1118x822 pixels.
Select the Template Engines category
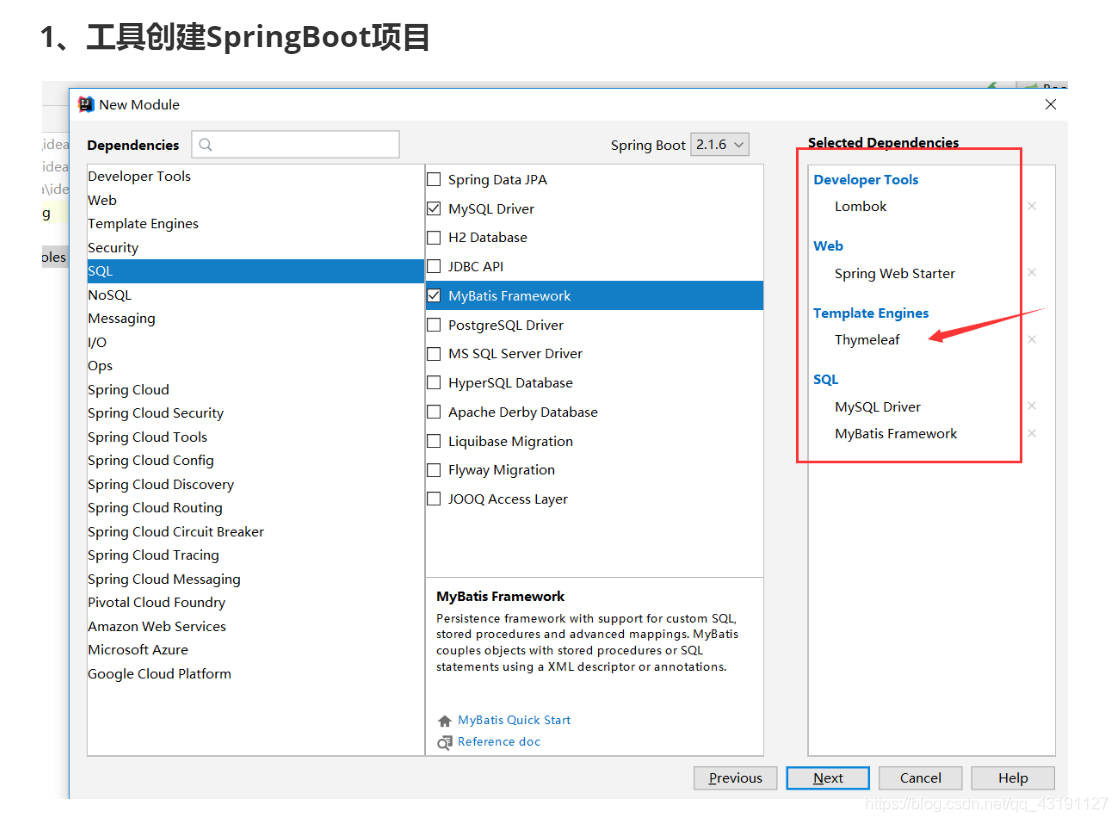pos(255,224)
